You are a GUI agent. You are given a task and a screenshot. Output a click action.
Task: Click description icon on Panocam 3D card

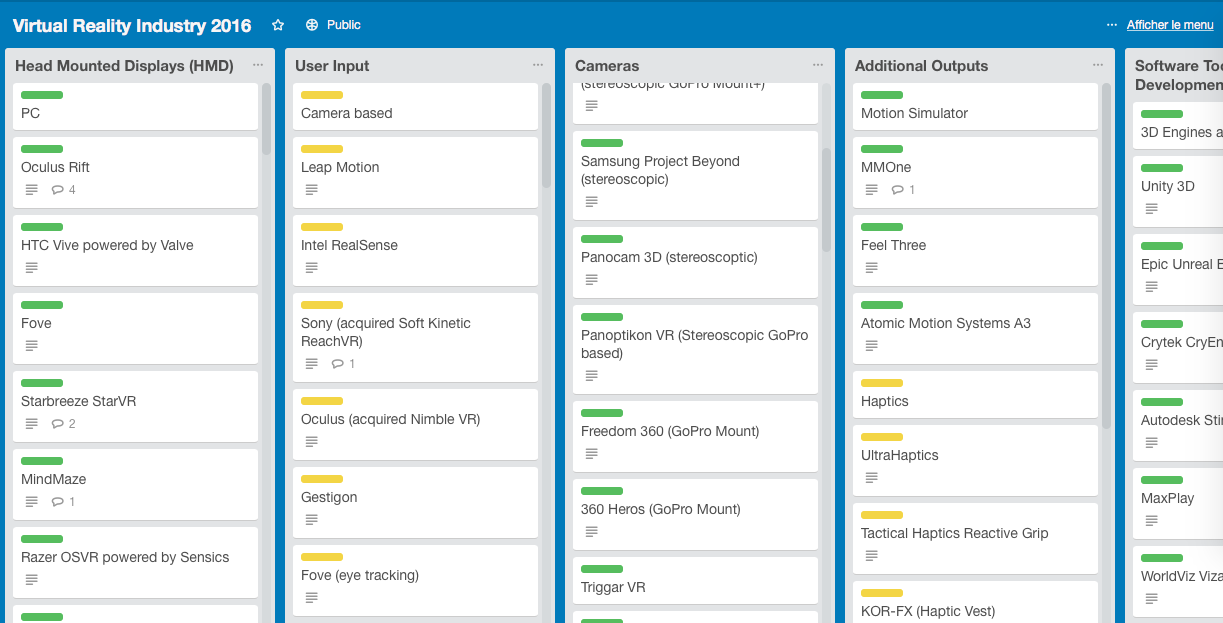pos(591,280)
